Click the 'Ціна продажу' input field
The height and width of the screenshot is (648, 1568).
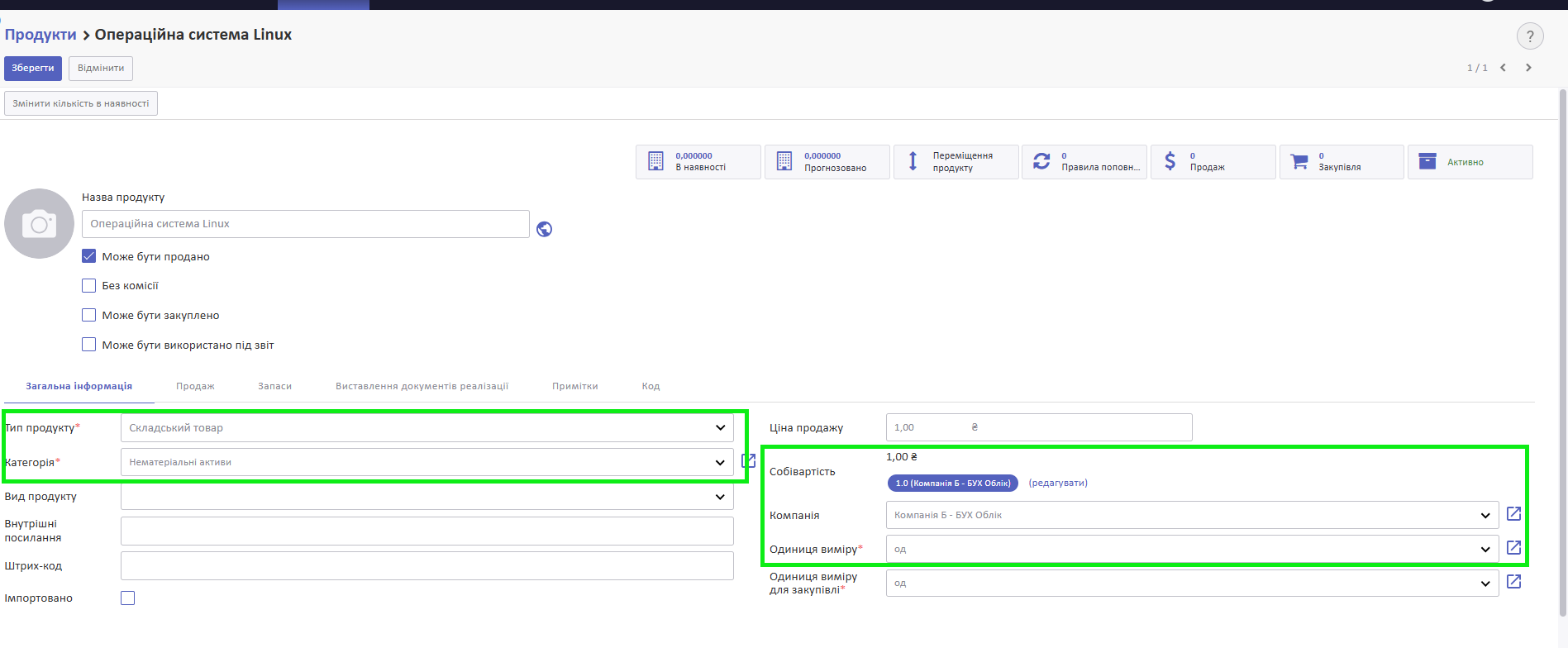pyautogui.click(x=1039, y=427)
